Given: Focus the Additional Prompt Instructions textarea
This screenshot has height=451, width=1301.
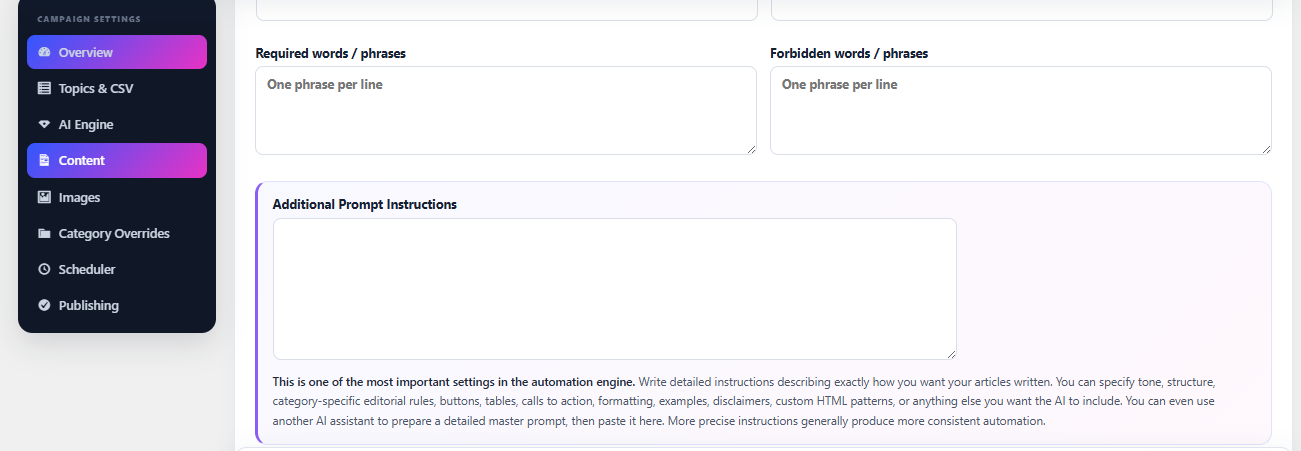Looking at the screenshot, I should (615, 289).
